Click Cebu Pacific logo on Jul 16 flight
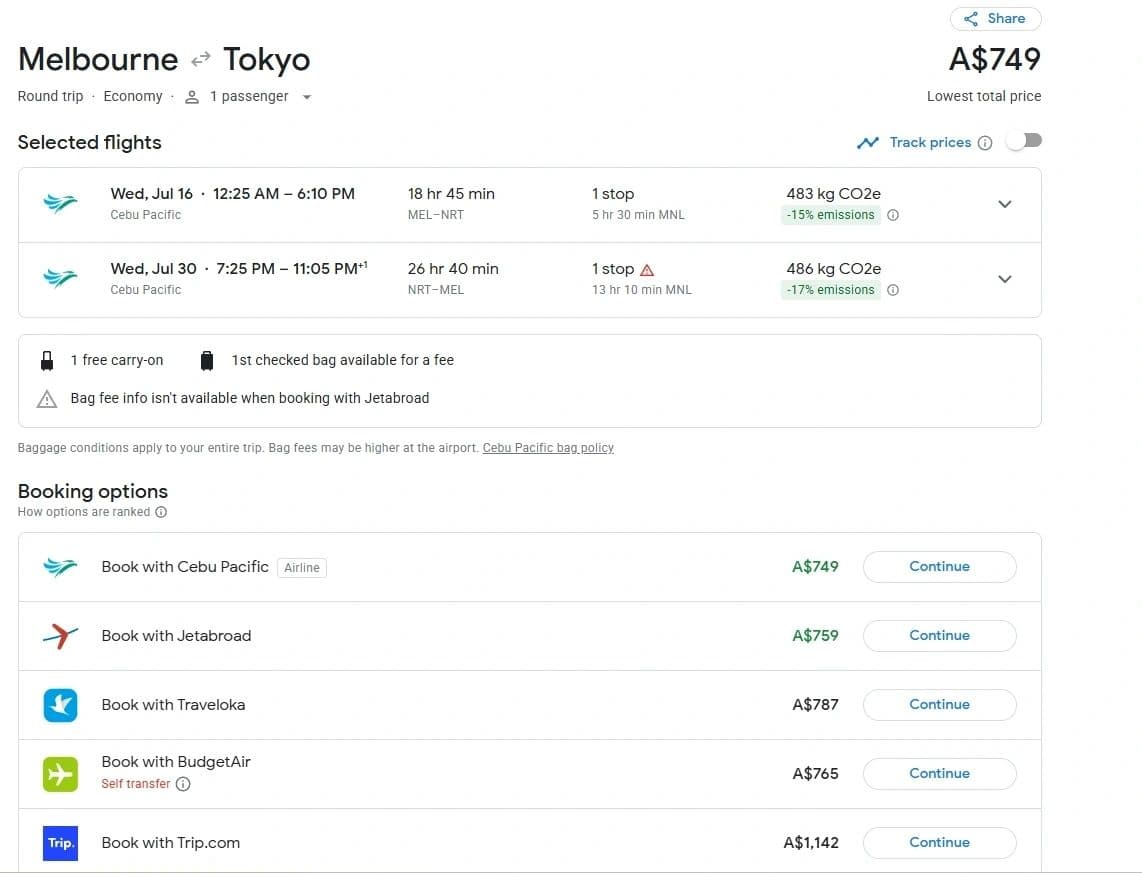 pos(60,202)
